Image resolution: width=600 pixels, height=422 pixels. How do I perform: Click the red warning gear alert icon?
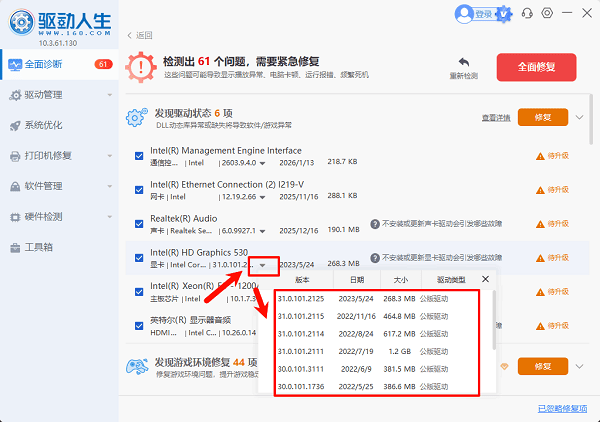click(x=141, y=67)
